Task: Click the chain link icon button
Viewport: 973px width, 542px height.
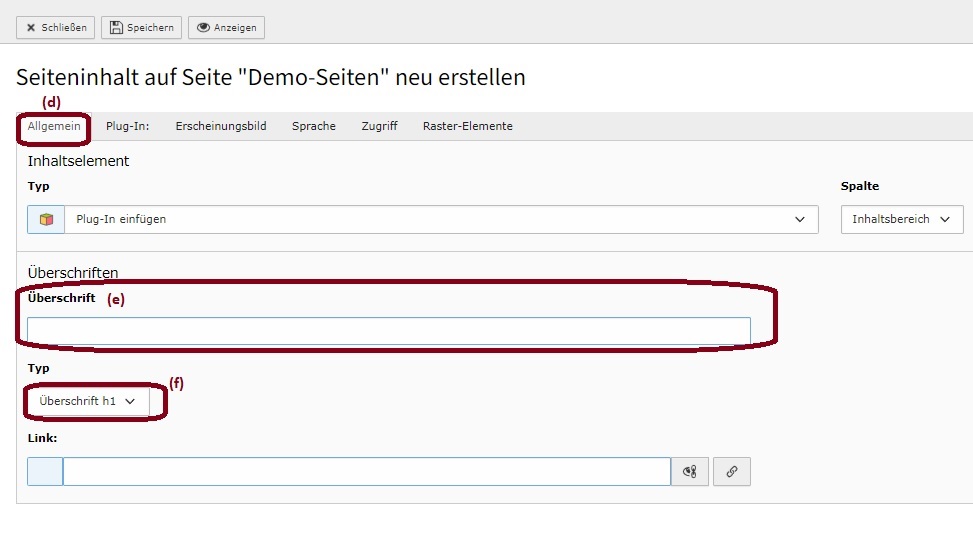Action: (732, 471)
